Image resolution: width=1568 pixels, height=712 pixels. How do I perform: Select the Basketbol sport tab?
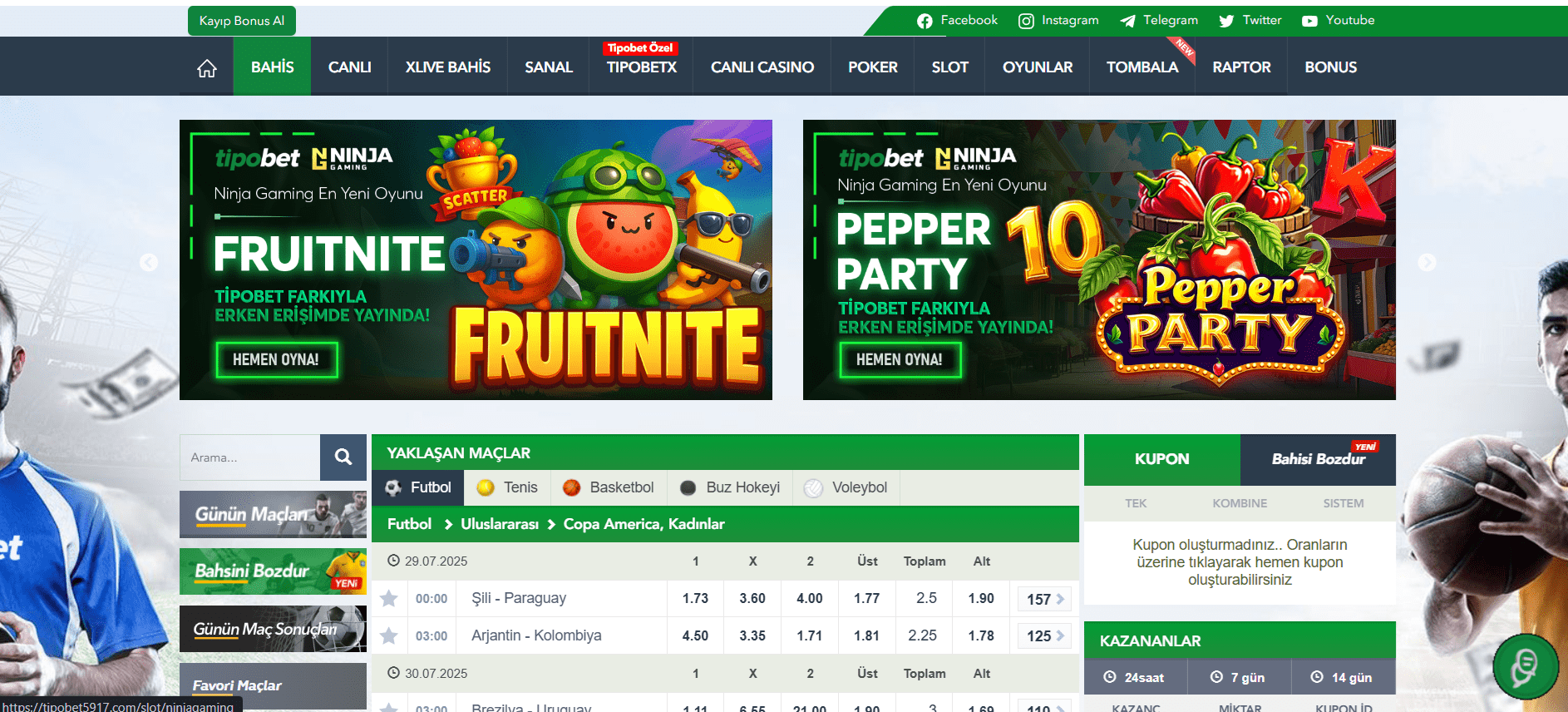click(x=608, y=487)
